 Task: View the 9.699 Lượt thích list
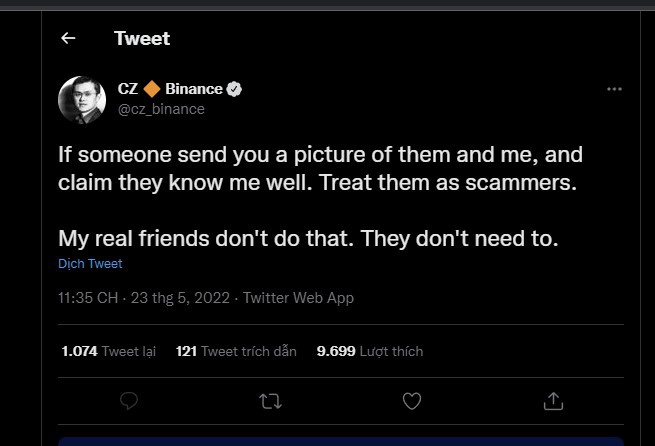pos(370,351)
